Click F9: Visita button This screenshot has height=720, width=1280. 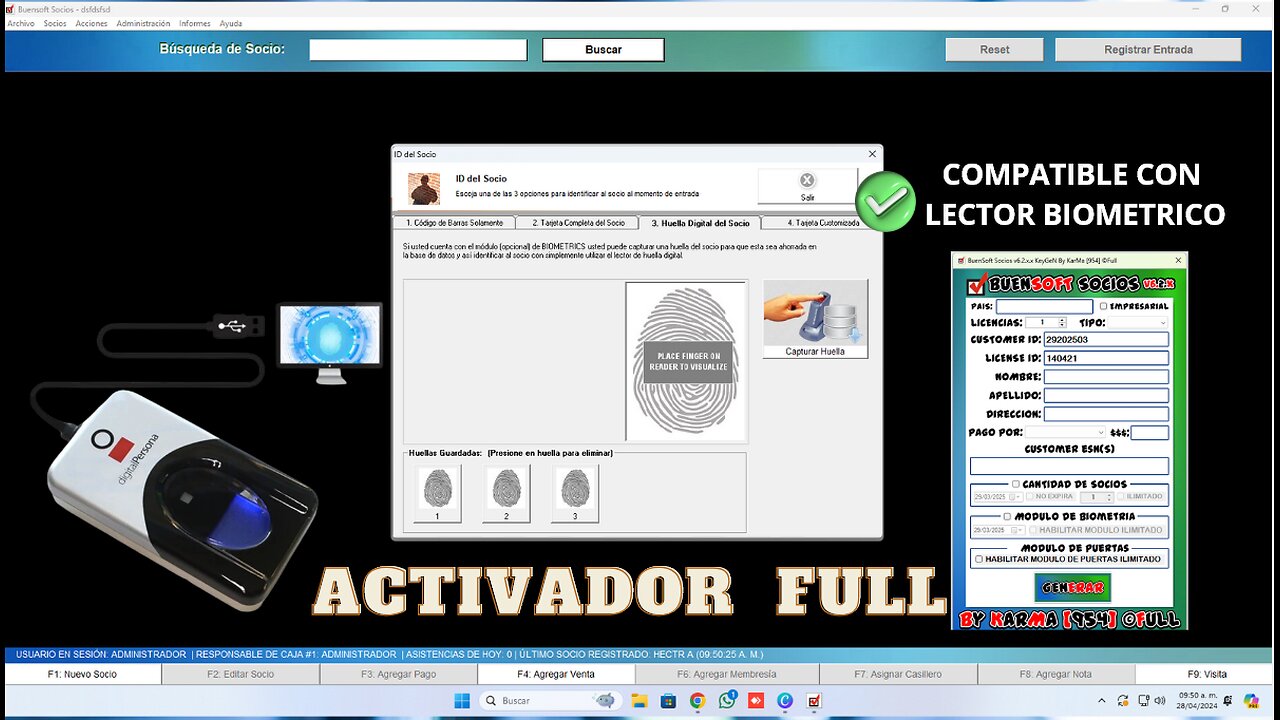1207,674
